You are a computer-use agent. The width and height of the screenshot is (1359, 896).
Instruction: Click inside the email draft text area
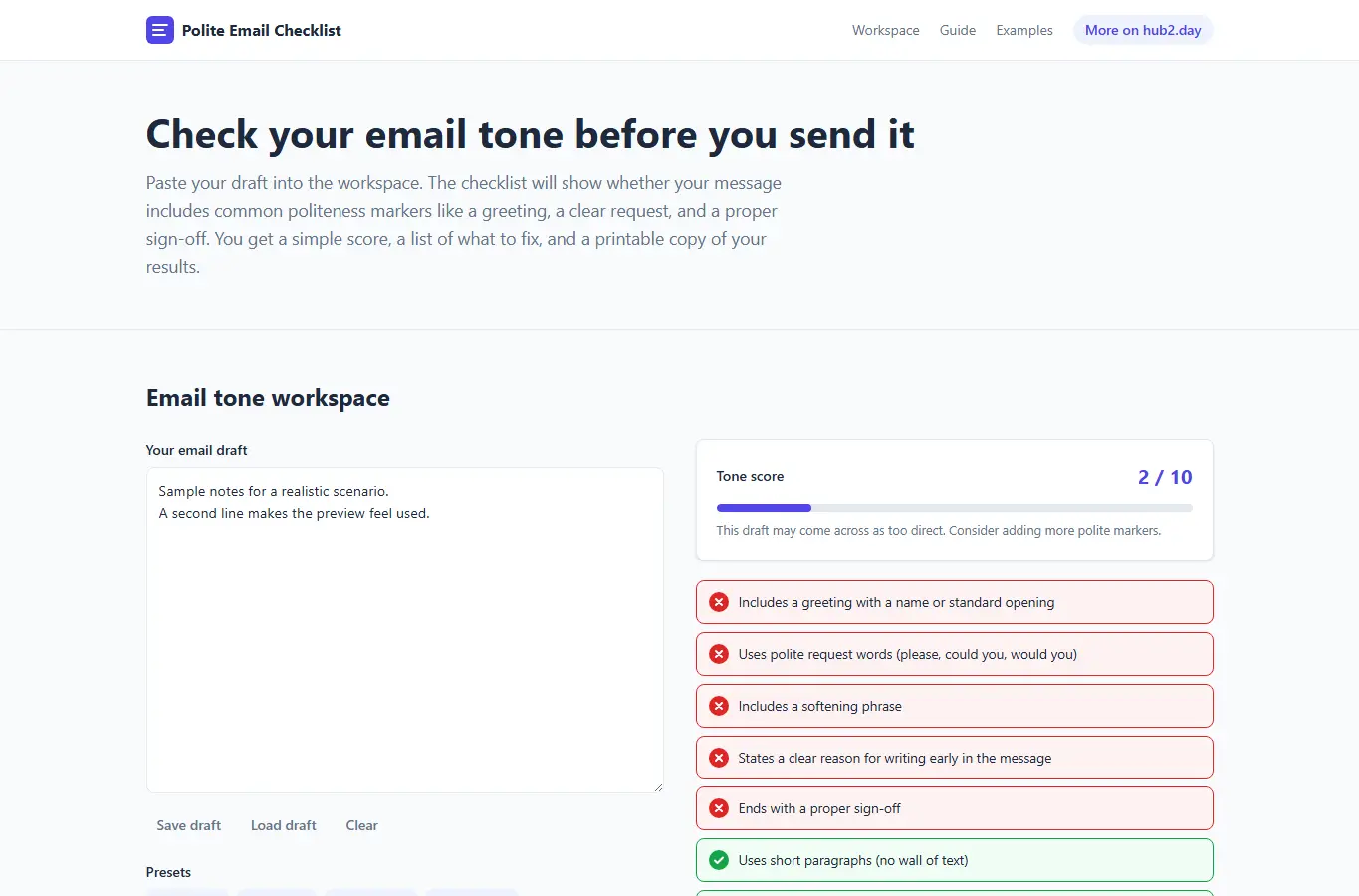coord(405,630)
